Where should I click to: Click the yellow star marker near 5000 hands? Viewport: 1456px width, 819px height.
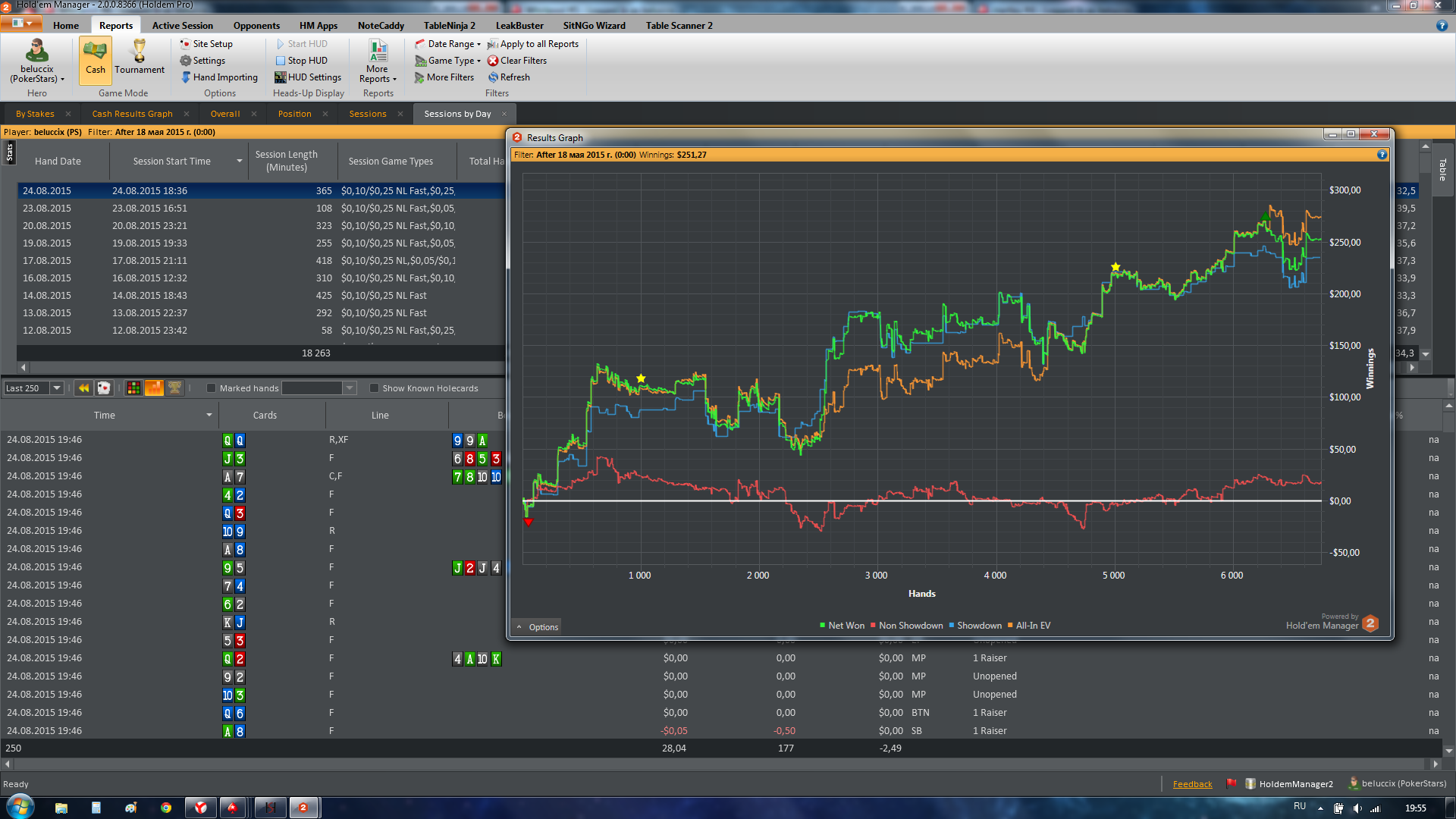pyautogui.click(x=1116, y=267)
